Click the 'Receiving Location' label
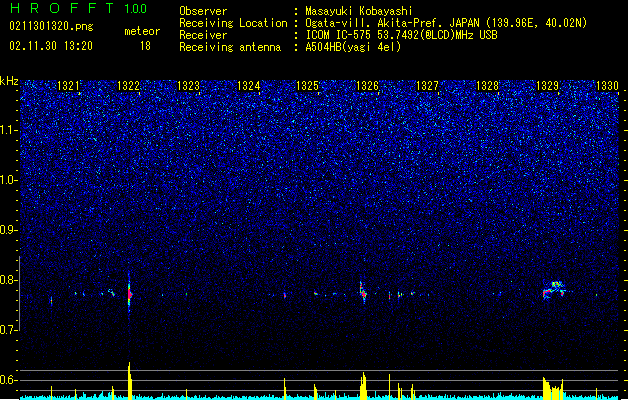629x400 pixels. pyautogui.click(x=233, y=23)
